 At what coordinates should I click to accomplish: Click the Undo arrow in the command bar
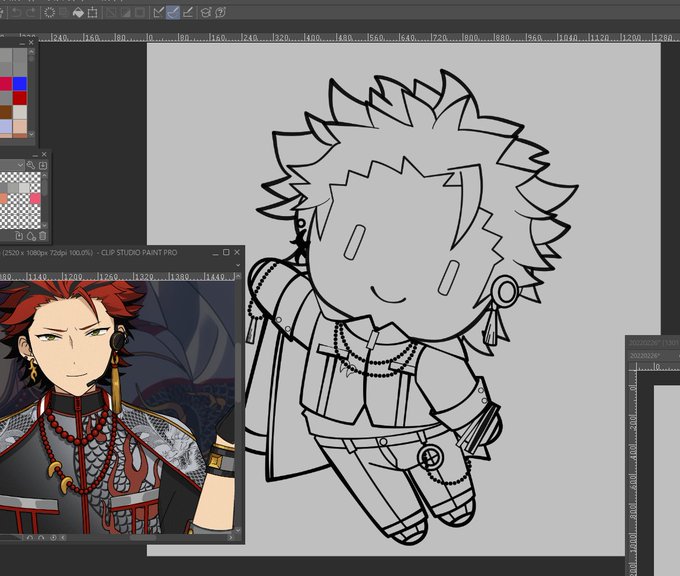(16, 13)
